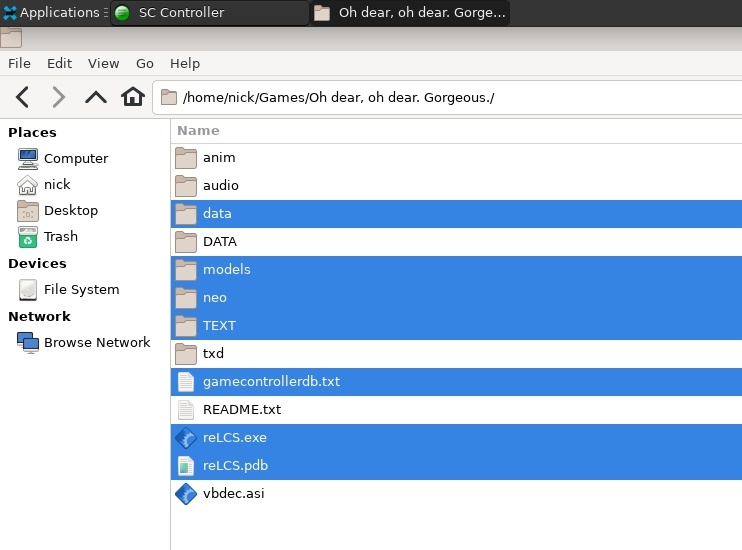The height and width of the screenshot is (550, 742).
Task: Select the anim folder
Action: (219, 158)
